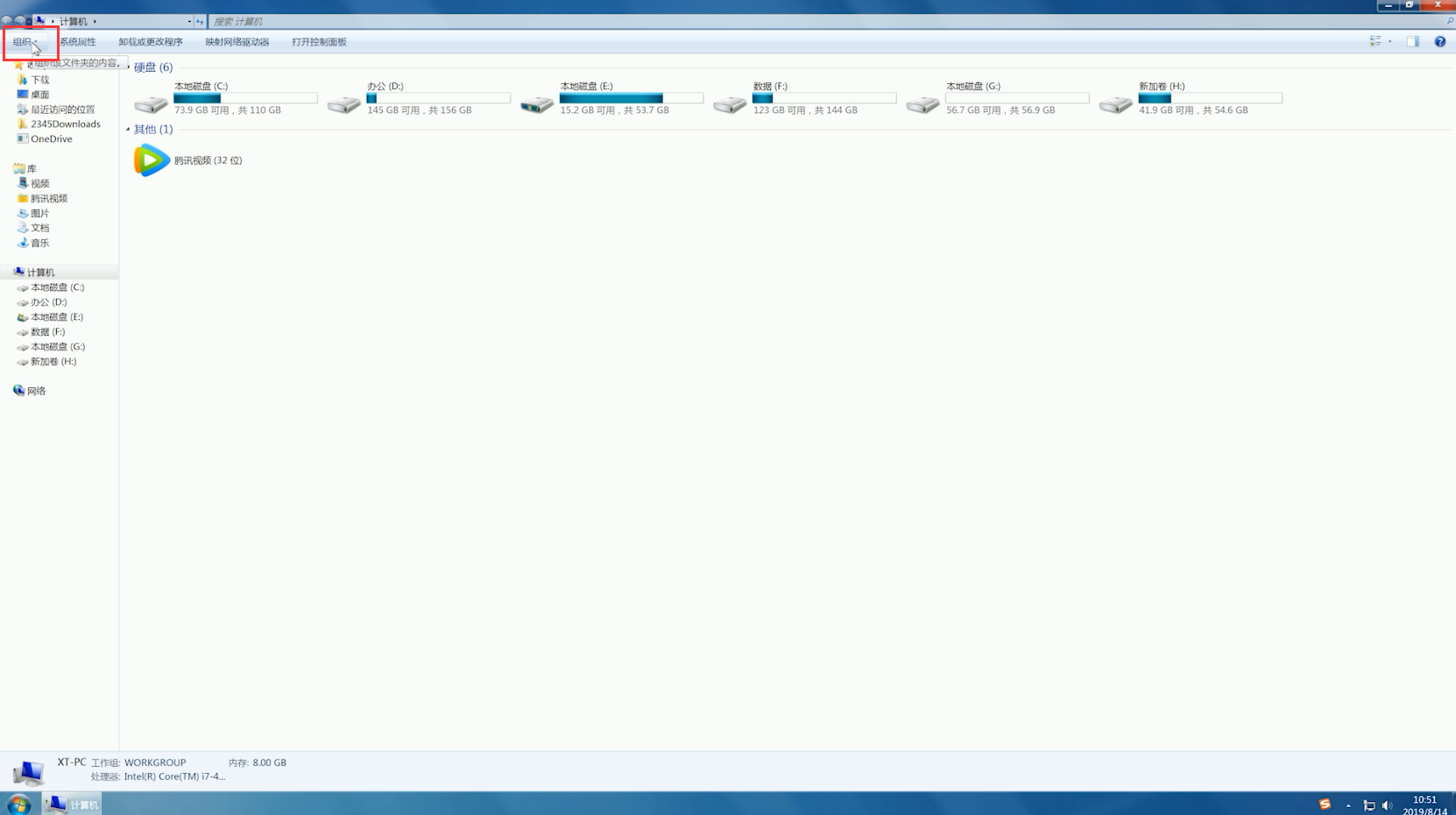Image resolution: width=1456 pixels, height=815 pixels.
Task: Click 系统属性 in the toolbar
Action: (77, 41)
